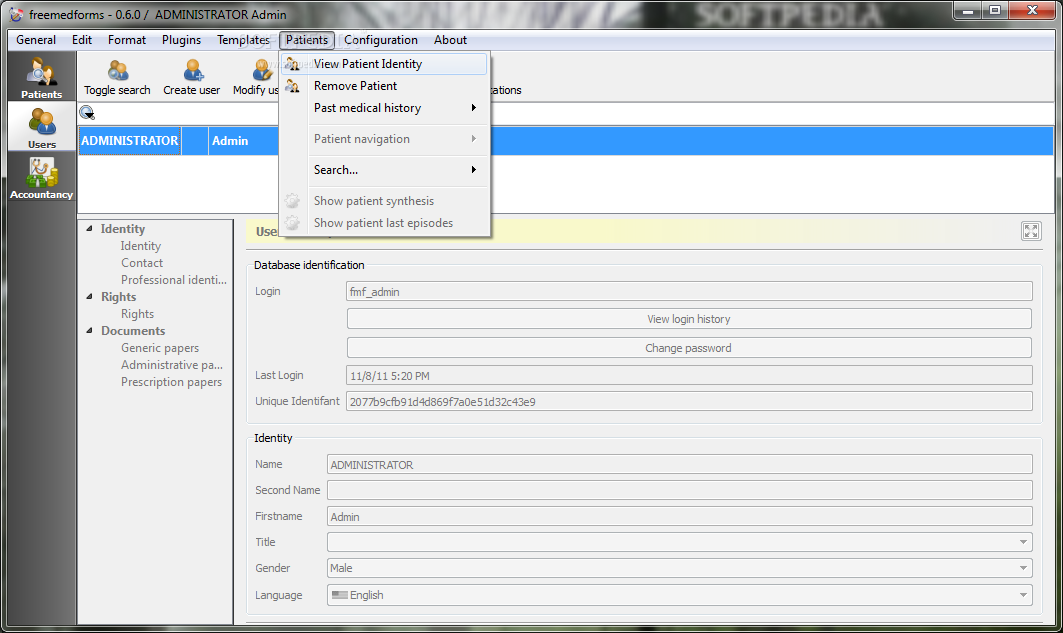Minimize the freemedforms window
1063x633 pixels.
[x=968, y=11]
